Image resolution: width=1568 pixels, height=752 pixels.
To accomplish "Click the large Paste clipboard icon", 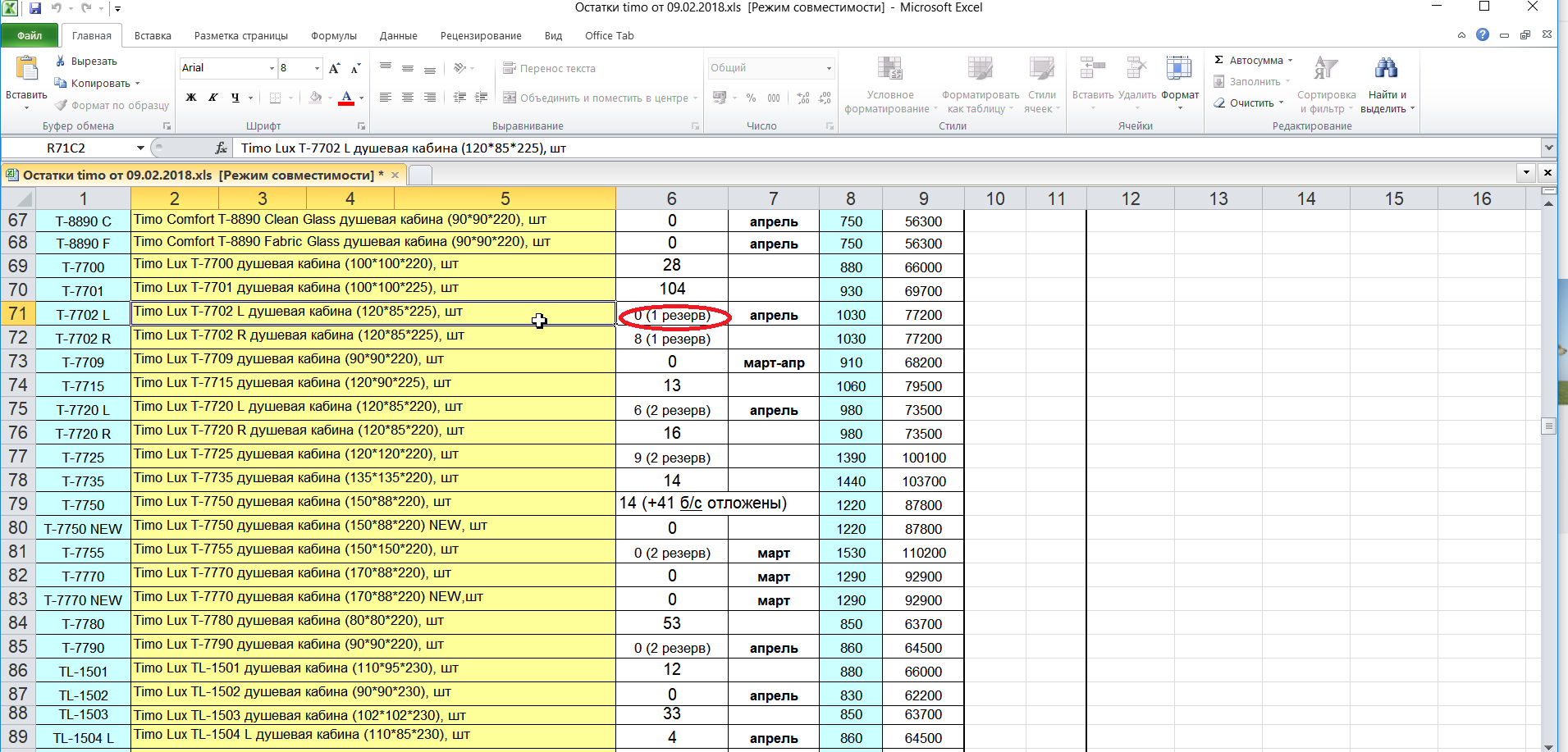I will click(26, 69).
